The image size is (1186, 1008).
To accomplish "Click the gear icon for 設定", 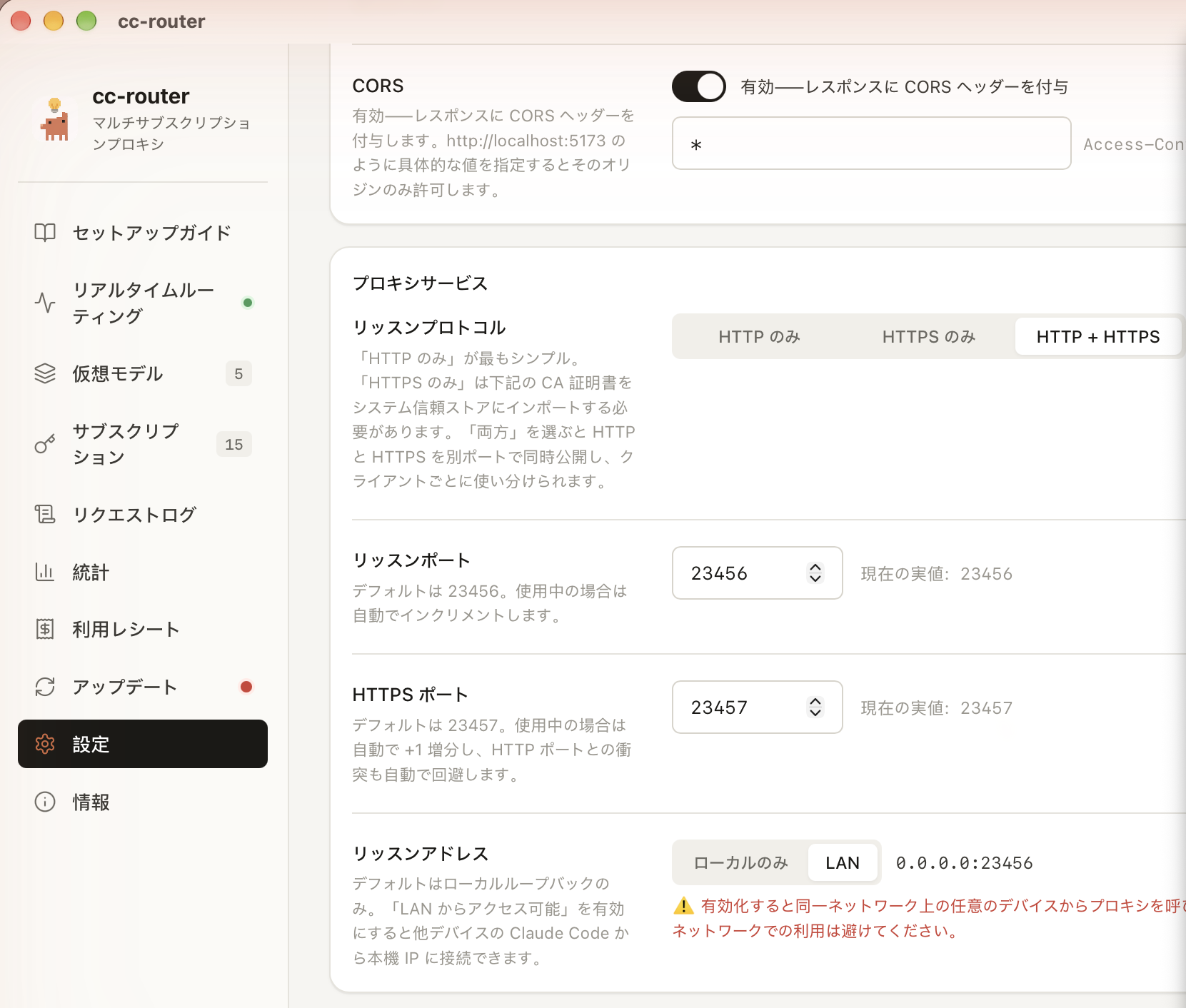I will point(45,744).
